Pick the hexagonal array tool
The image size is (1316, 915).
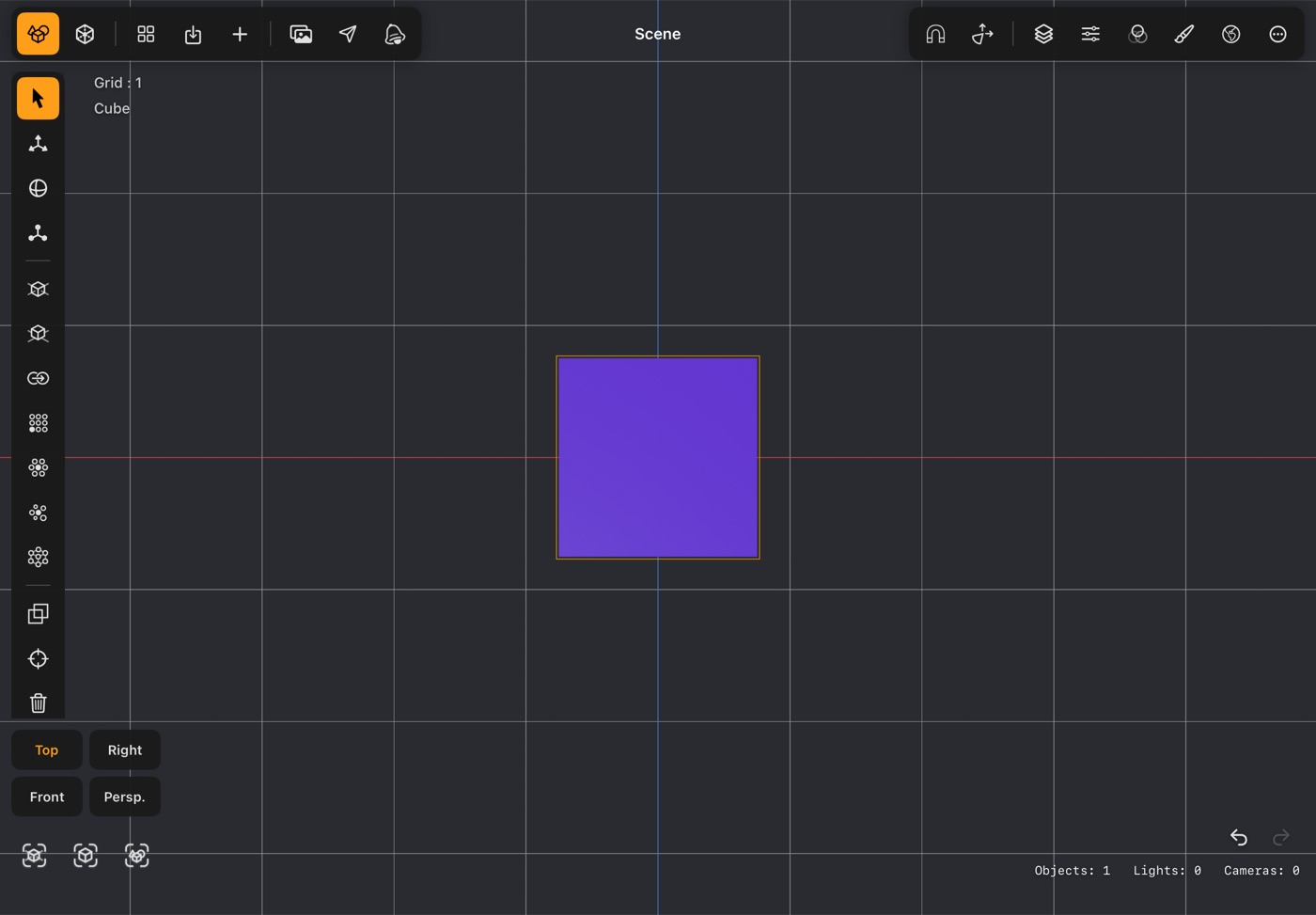(38, 558)
